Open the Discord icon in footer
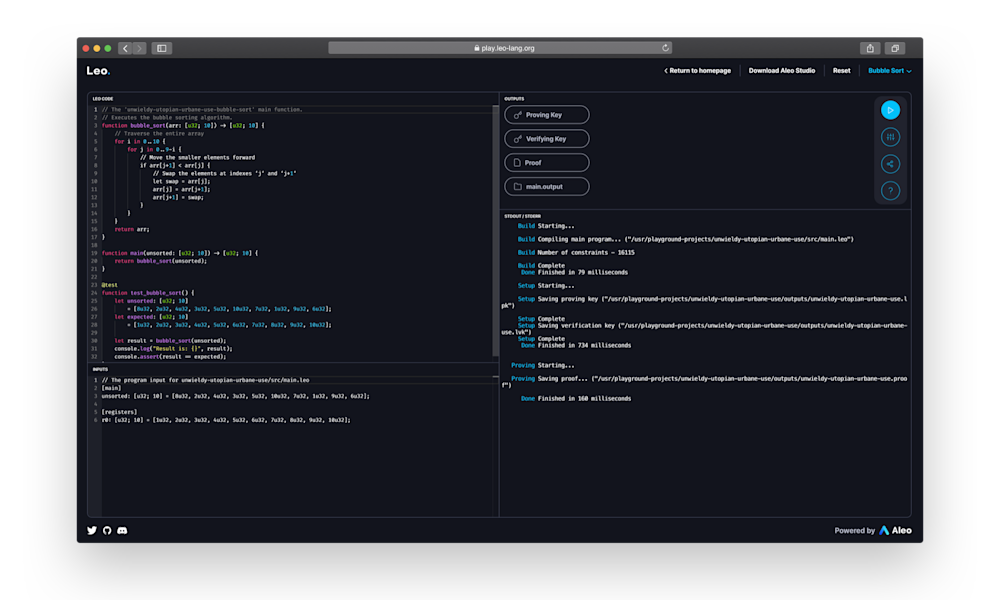This screenshot has width=1000, height=600. coord(122,530)
